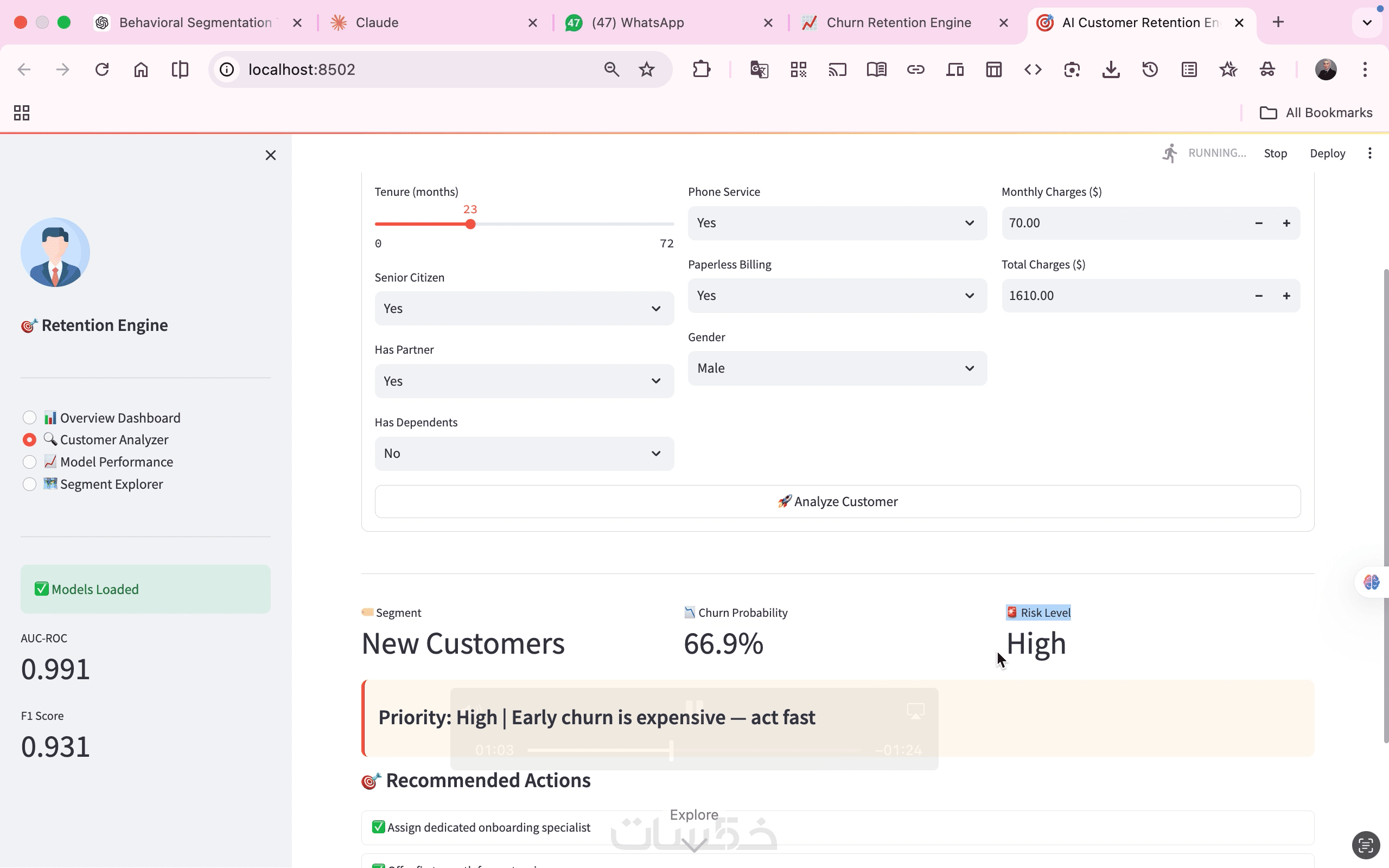The image size is (1389, 868).
Task: Open the Streamlit three-dot main menu
Action: coord(1369,154)
